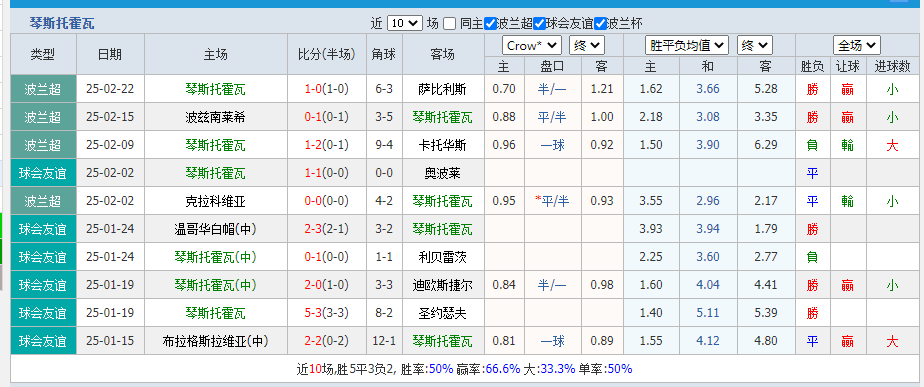Screen dimensions: 924x387
Task: Click the 一球 handicap of the 卡托华斯 match
Action: click(x=552, y=145)
